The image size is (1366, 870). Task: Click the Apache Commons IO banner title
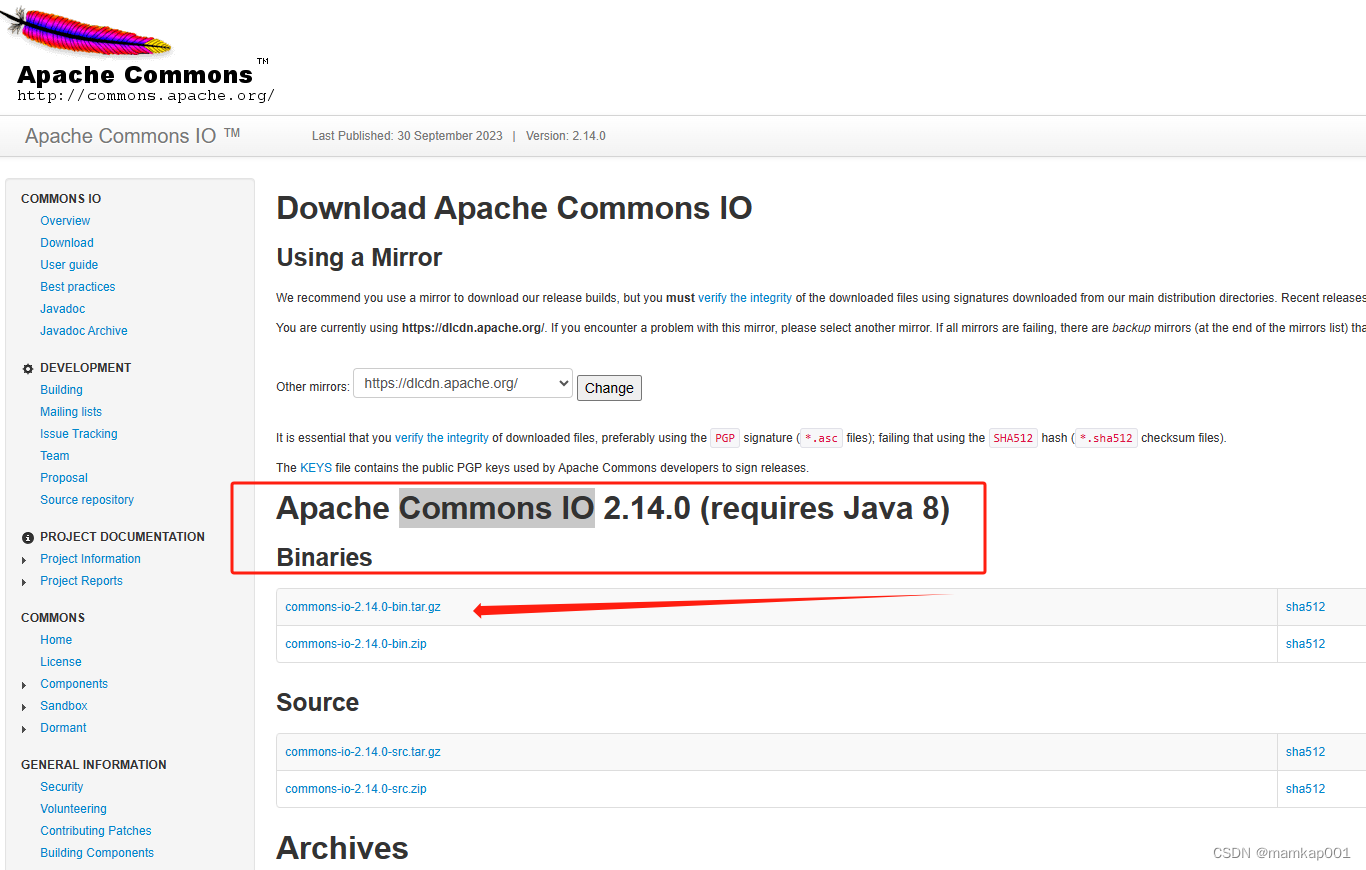132,136
